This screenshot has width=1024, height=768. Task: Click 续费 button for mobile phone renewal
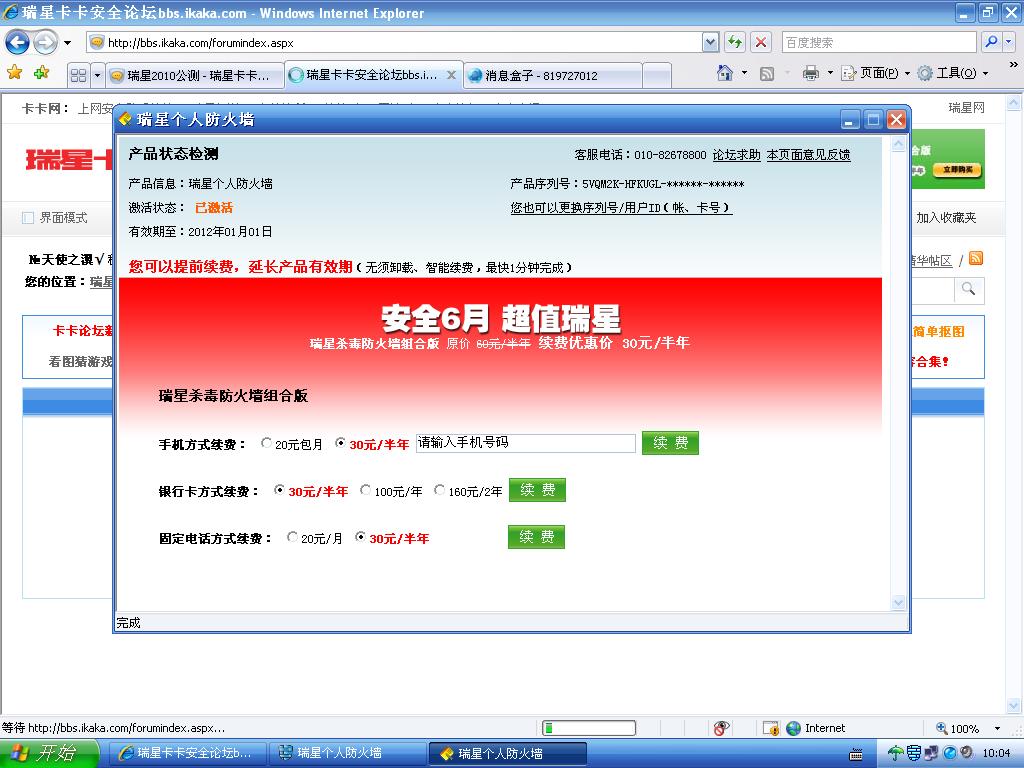[x=670, y=443]
